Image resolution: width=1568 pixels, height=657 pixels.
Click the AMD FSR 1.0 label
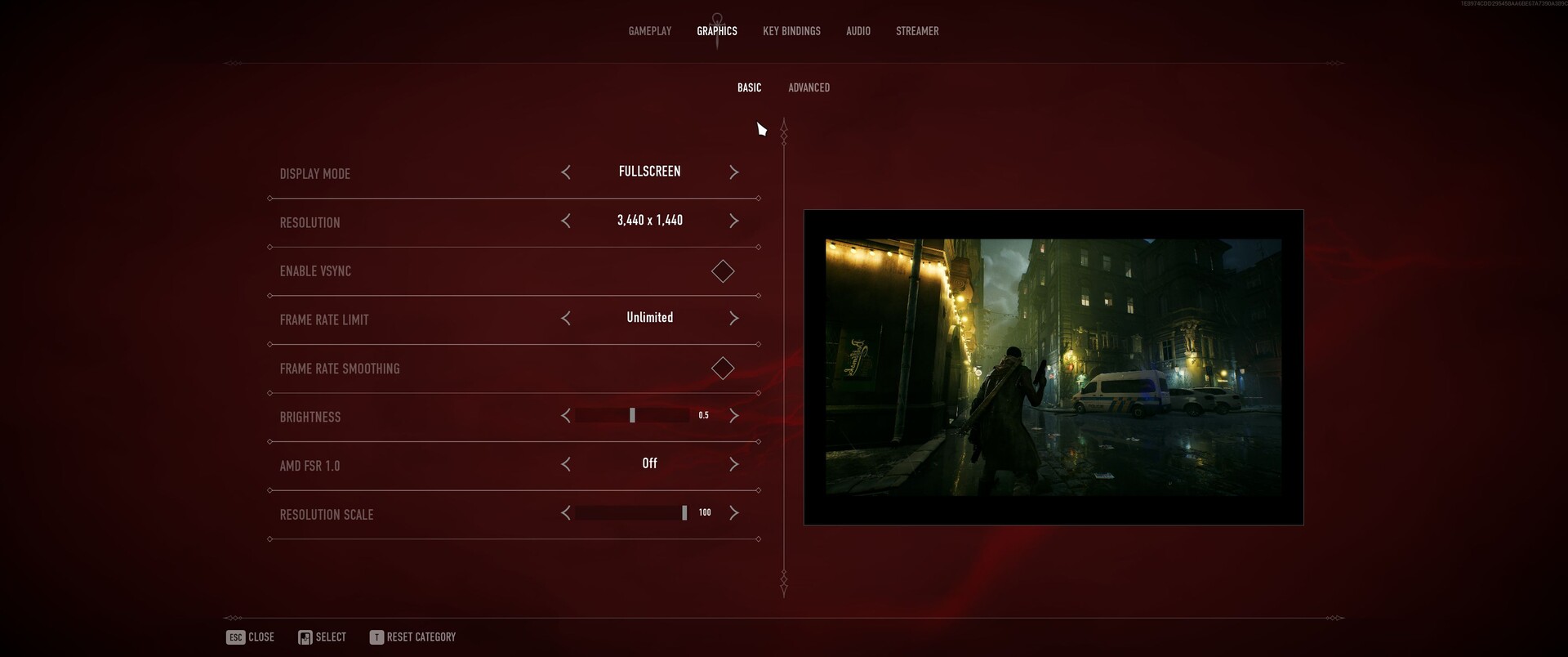(310, 466)
